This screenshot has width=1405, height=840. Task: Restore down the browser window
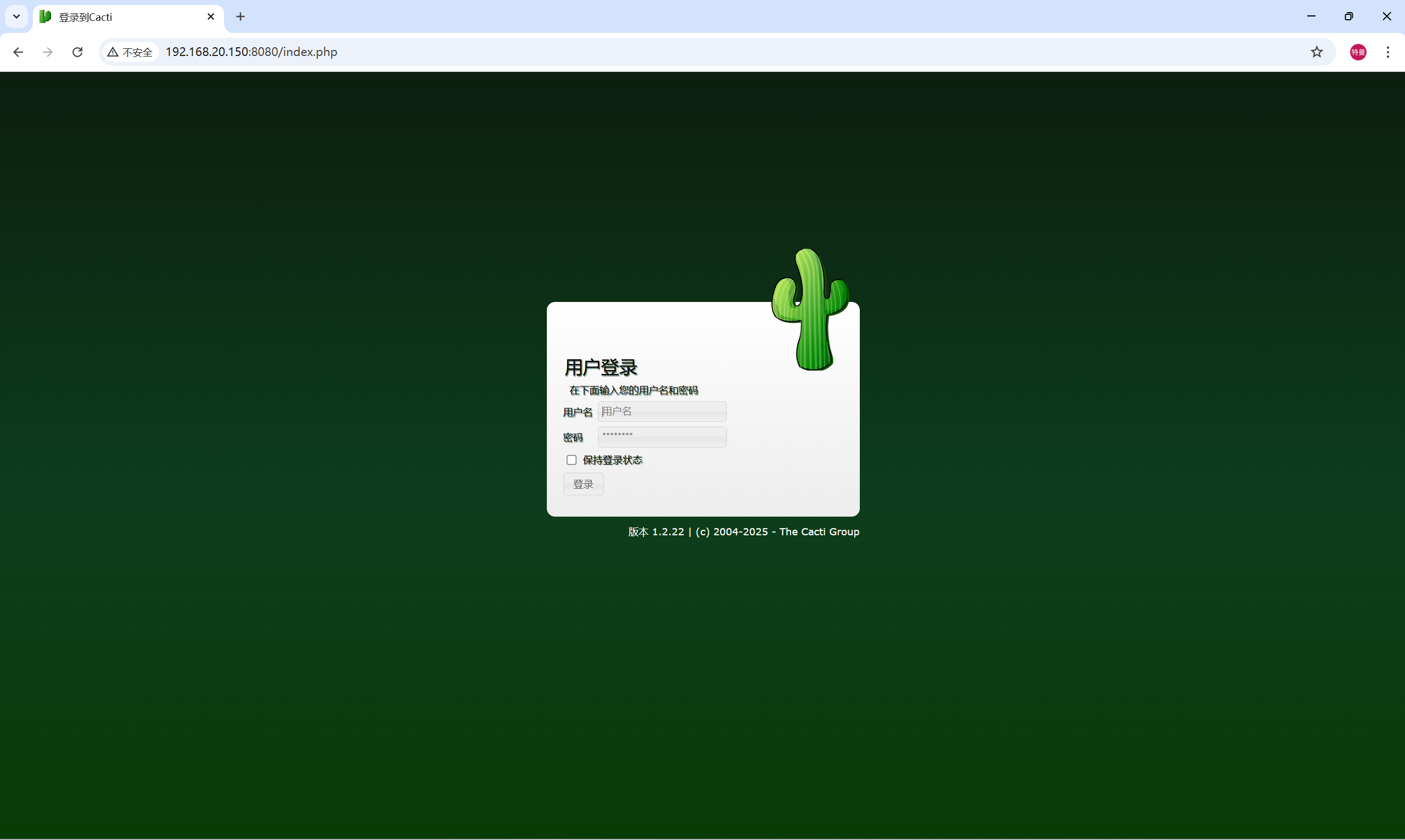click(x=1348, y=16)
